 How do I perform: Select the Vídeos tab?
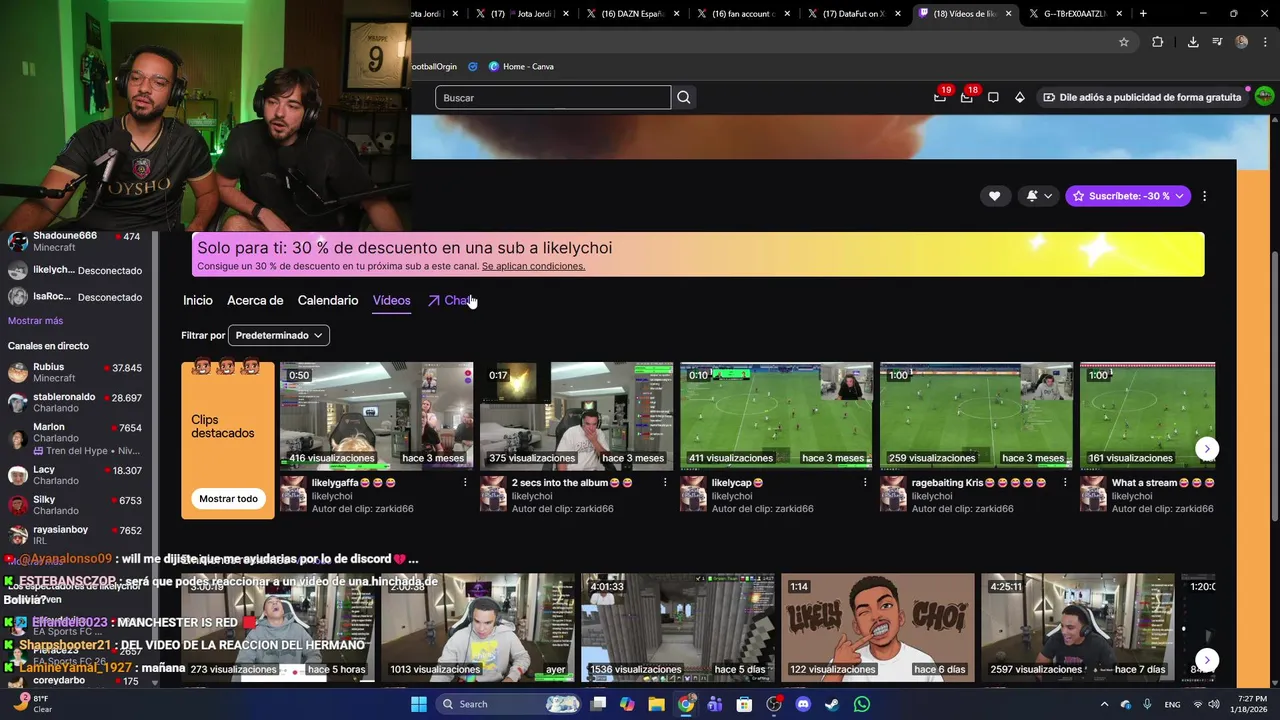tap(392, 300)
